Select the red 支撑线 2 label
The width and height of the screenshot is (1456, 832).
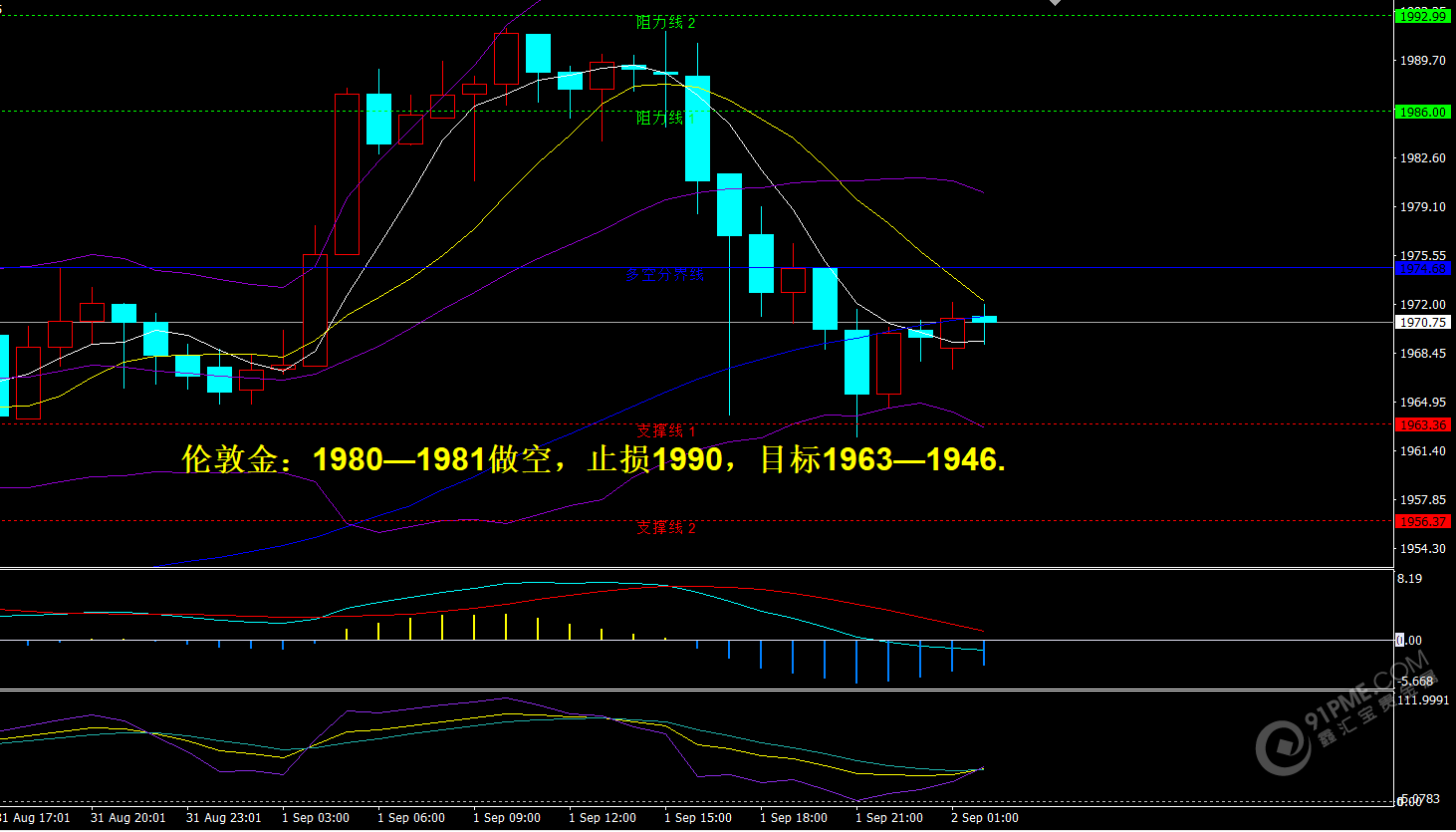tap(665, 527)
